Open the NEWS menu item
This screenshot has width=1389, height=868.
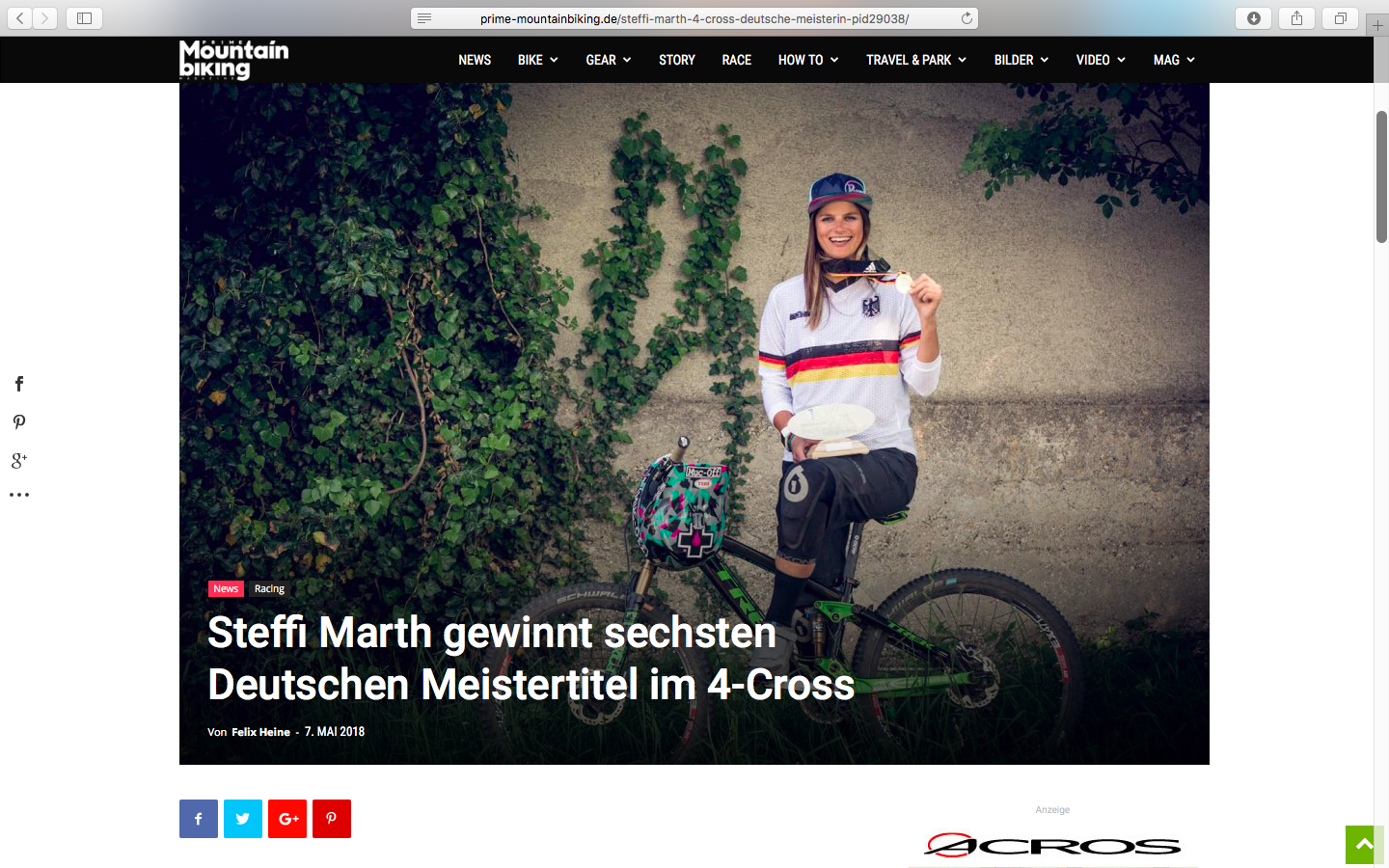(x=475, y=60)
